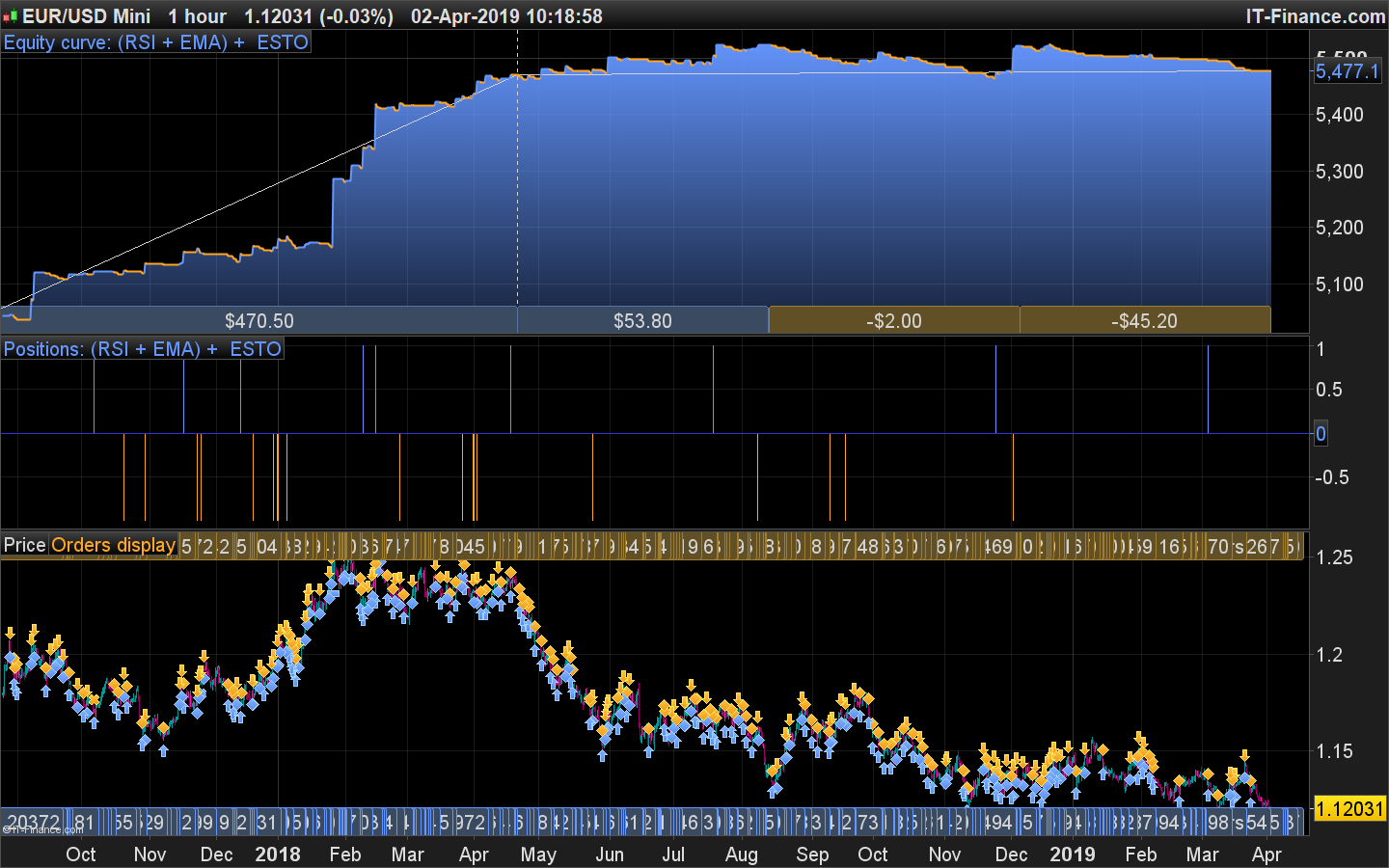Select the -$2.00 loss segment
Viewport: 1389px width, 868px height.
[894, 320]
